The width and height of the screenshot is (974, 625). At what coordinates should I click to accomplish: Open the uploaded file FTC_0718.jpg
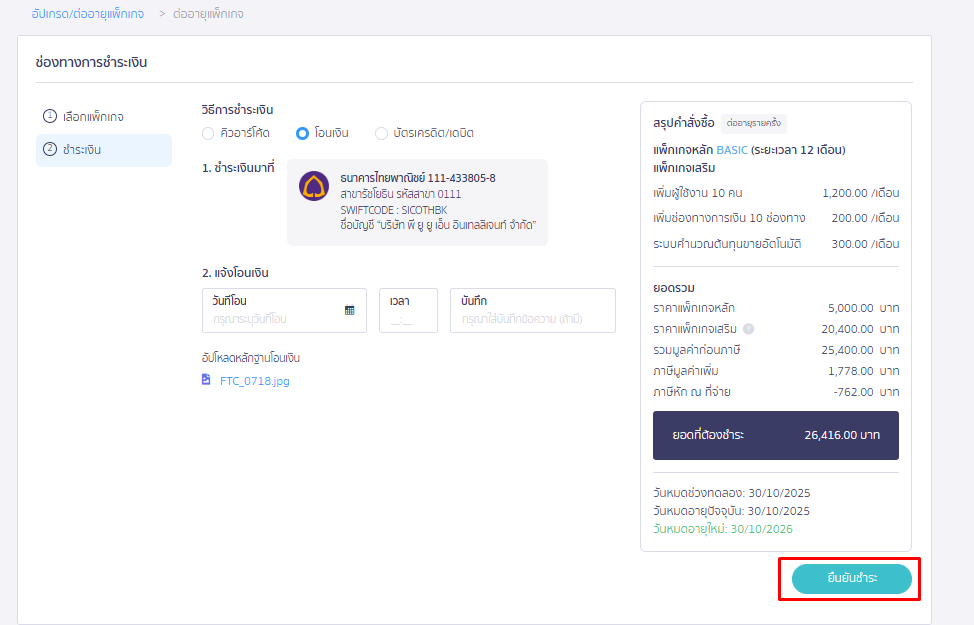tap(254, 381)
